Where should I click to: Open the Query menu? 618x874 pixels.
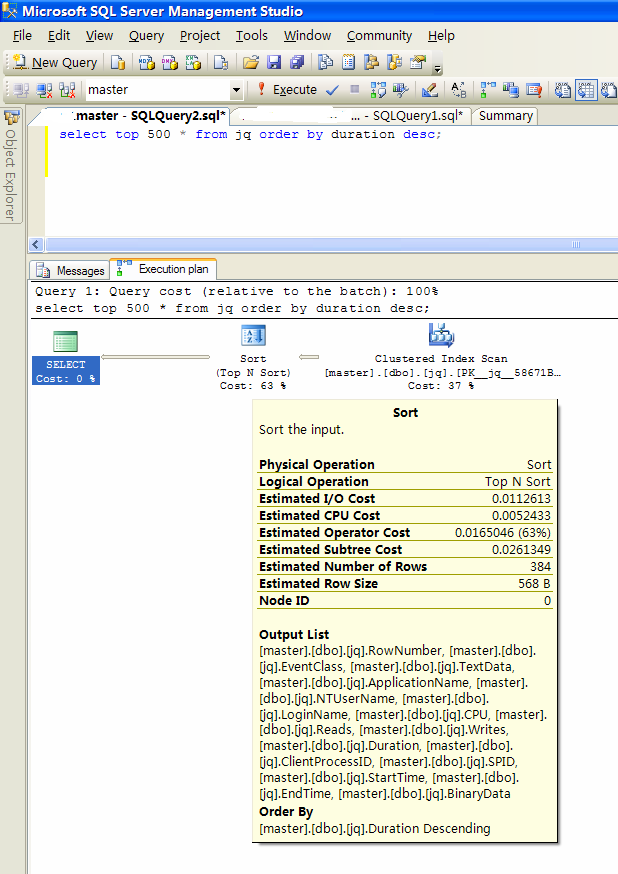[146, 36]
